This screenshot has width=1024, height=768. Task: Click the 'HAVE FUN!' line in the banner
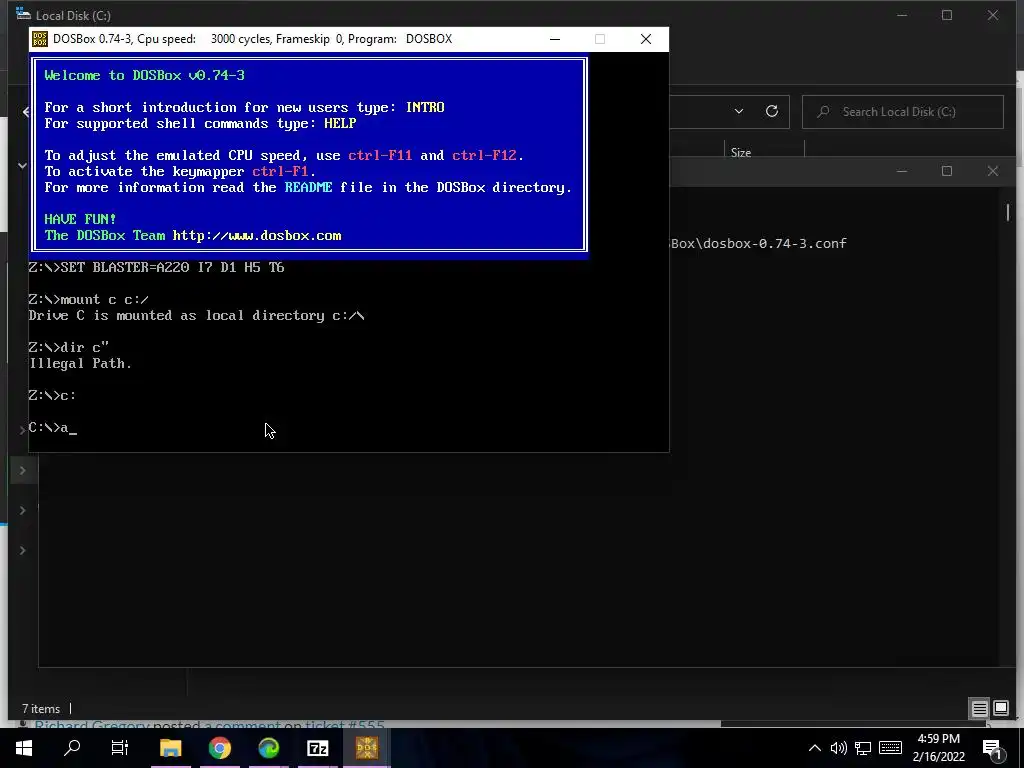tap(80, 219)
